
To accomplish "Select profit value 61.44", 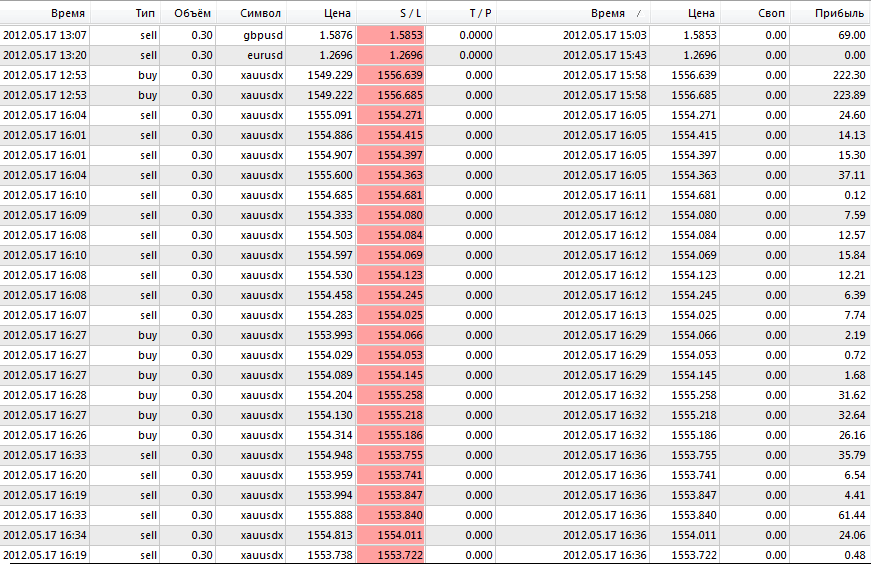I will tap(852, 516).
